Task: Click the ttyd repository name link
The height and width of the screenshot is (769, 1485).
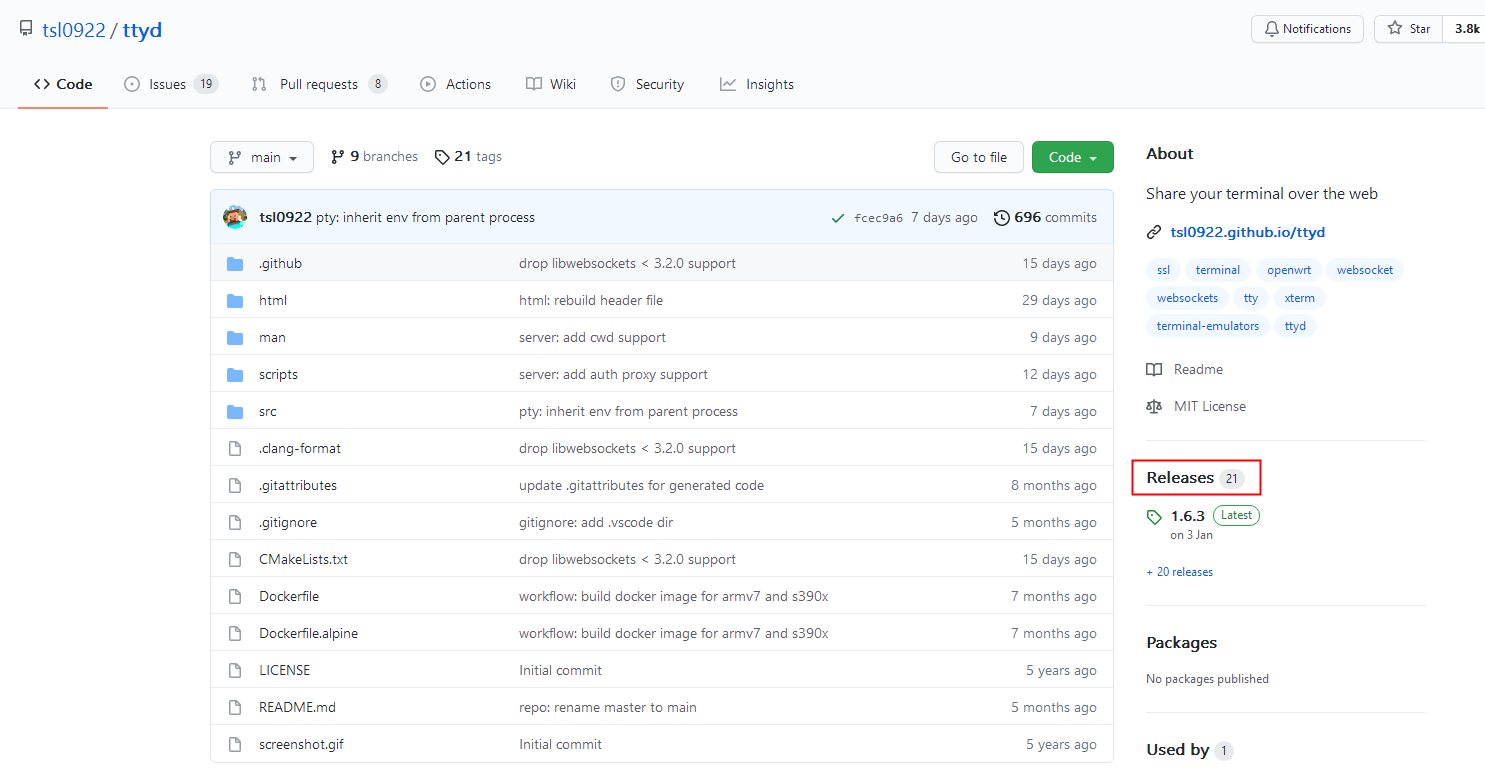Action: click(142, 30)
